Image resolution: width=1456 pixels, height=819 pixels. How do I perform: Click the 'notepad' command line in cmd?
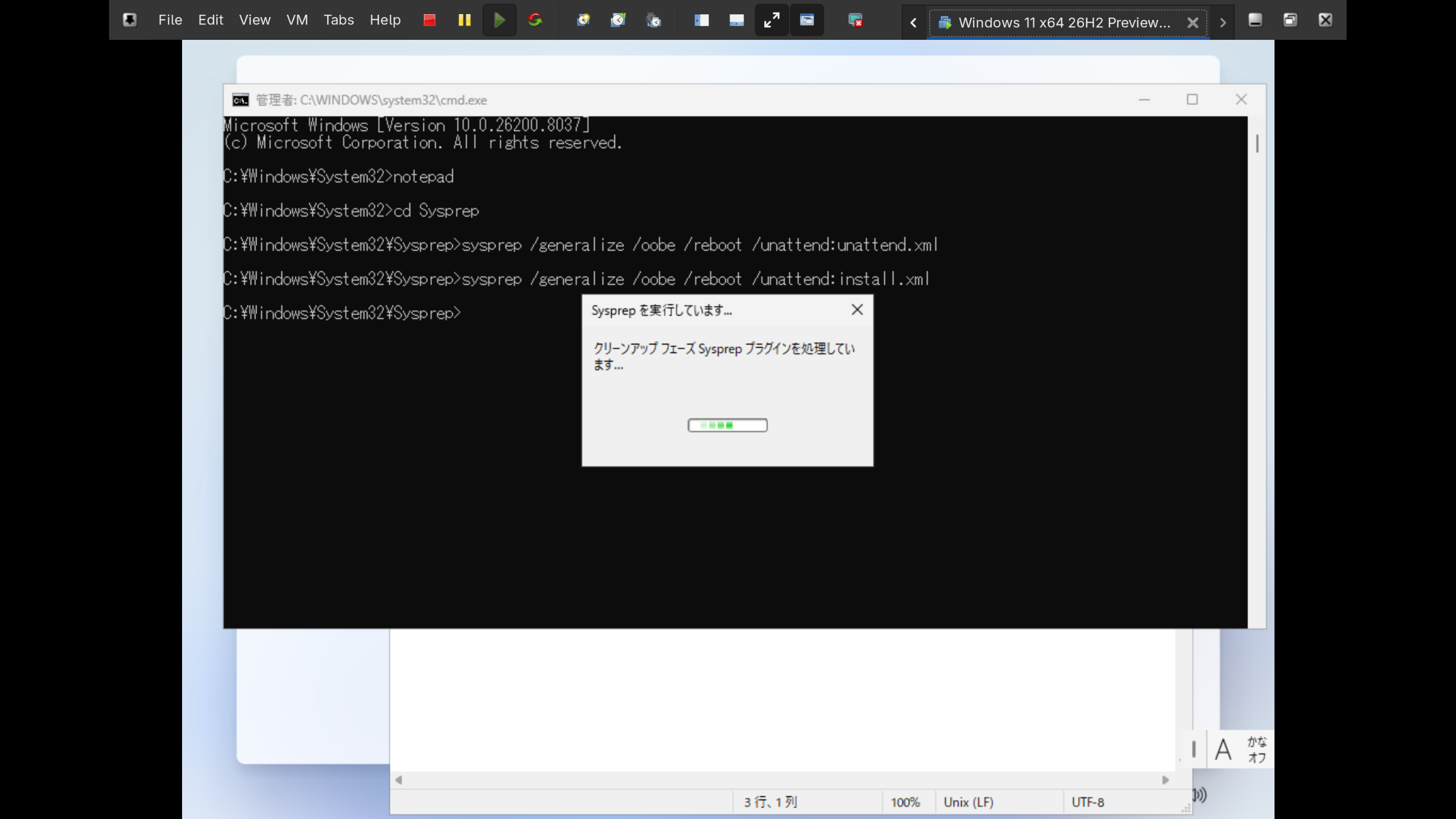point(339,176)
